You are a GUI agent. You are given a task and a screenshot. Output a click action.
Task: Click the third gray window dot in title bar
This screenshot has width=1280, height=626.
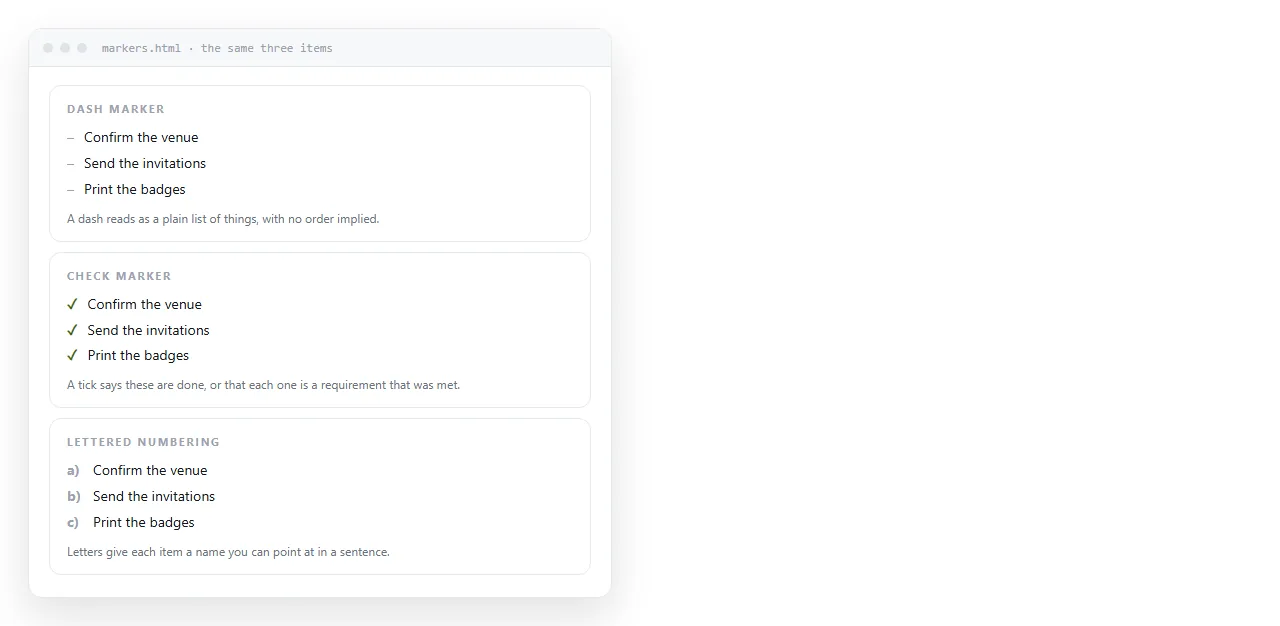point(82,48)
